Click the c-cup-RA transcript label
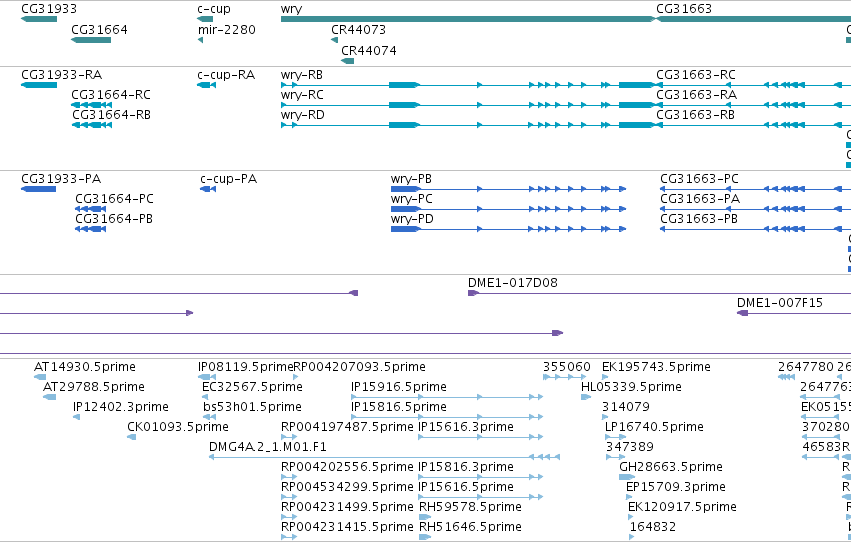 tap(226, 75)
